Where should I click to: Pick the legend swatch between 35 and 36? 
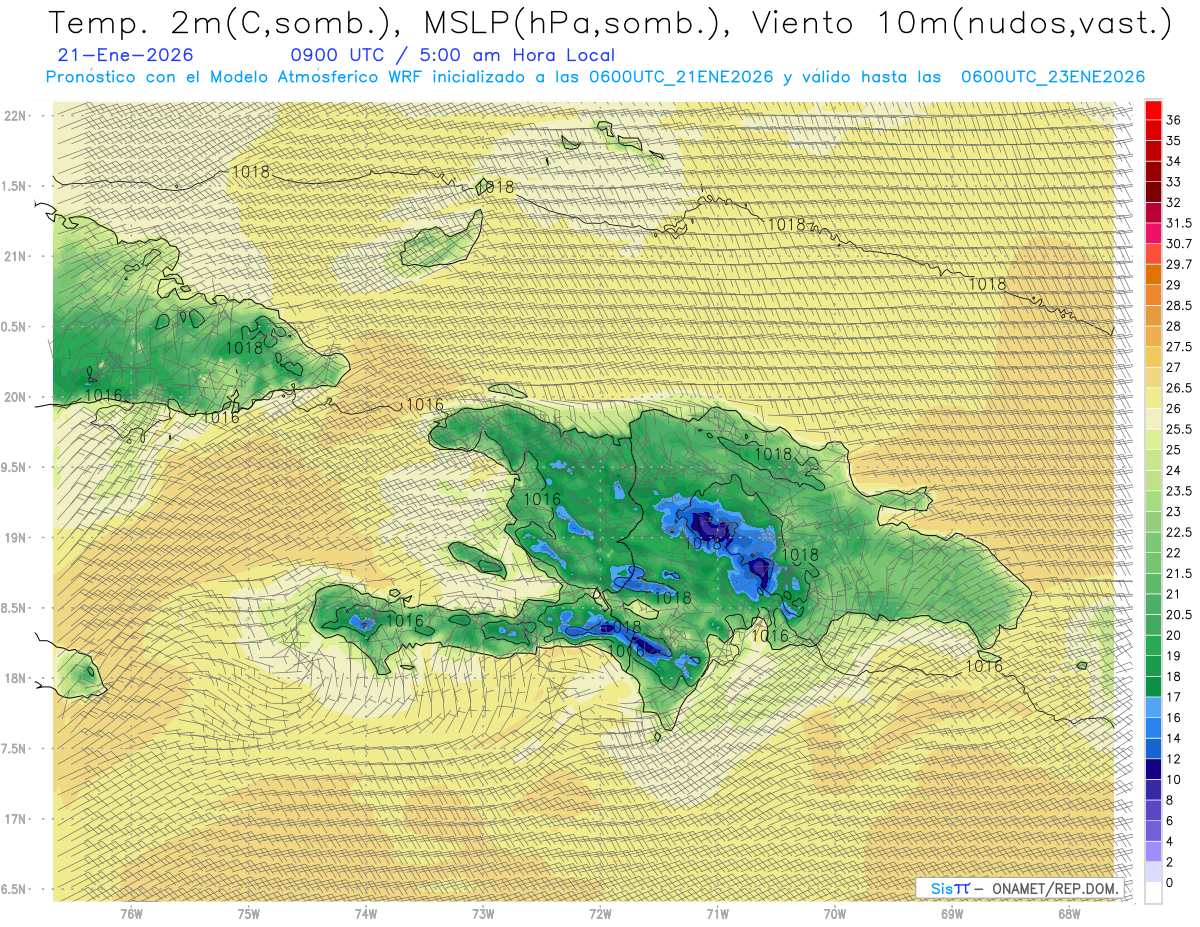[1153, 130]
